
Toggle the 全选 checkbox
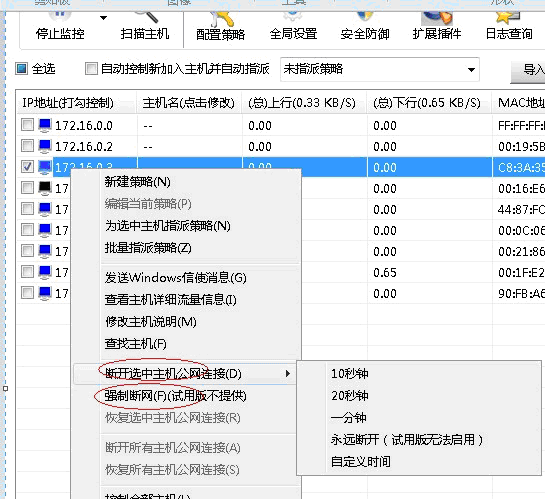point(21,69)
